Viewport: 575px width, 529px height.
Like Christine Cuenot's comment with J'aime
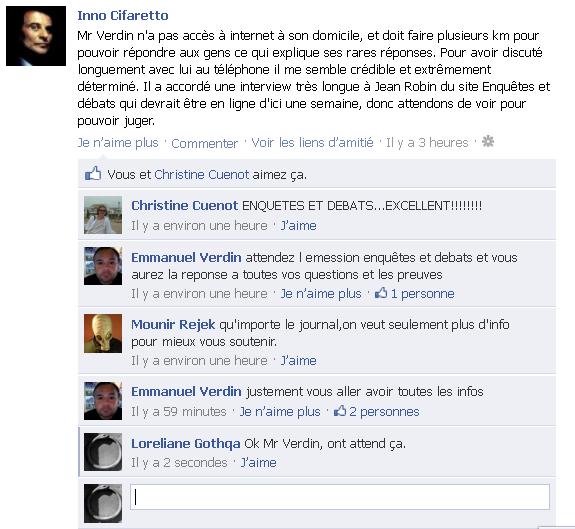pos(299,225)
